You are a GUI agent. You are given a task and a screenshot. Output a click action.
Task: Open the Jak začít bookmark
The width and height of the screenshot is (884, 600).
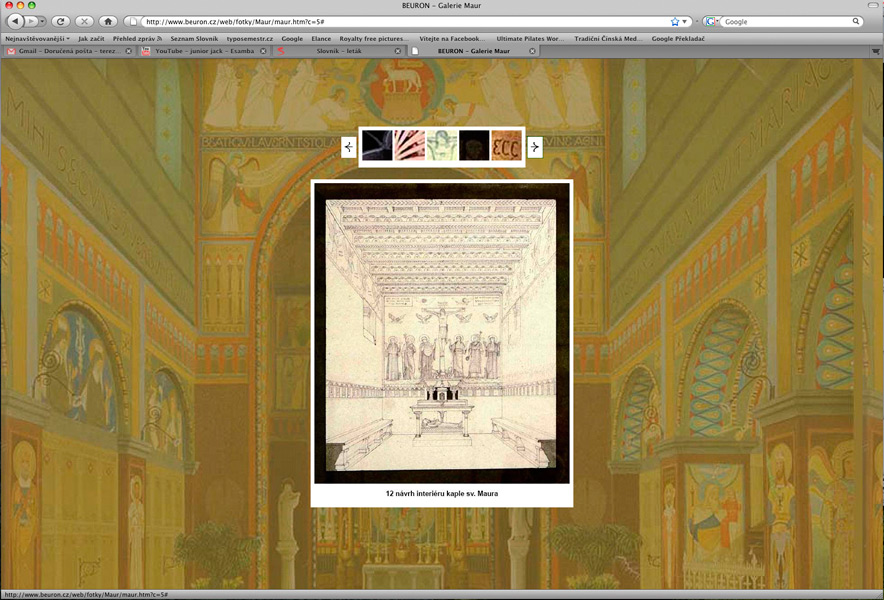click(x=91, y=39)
